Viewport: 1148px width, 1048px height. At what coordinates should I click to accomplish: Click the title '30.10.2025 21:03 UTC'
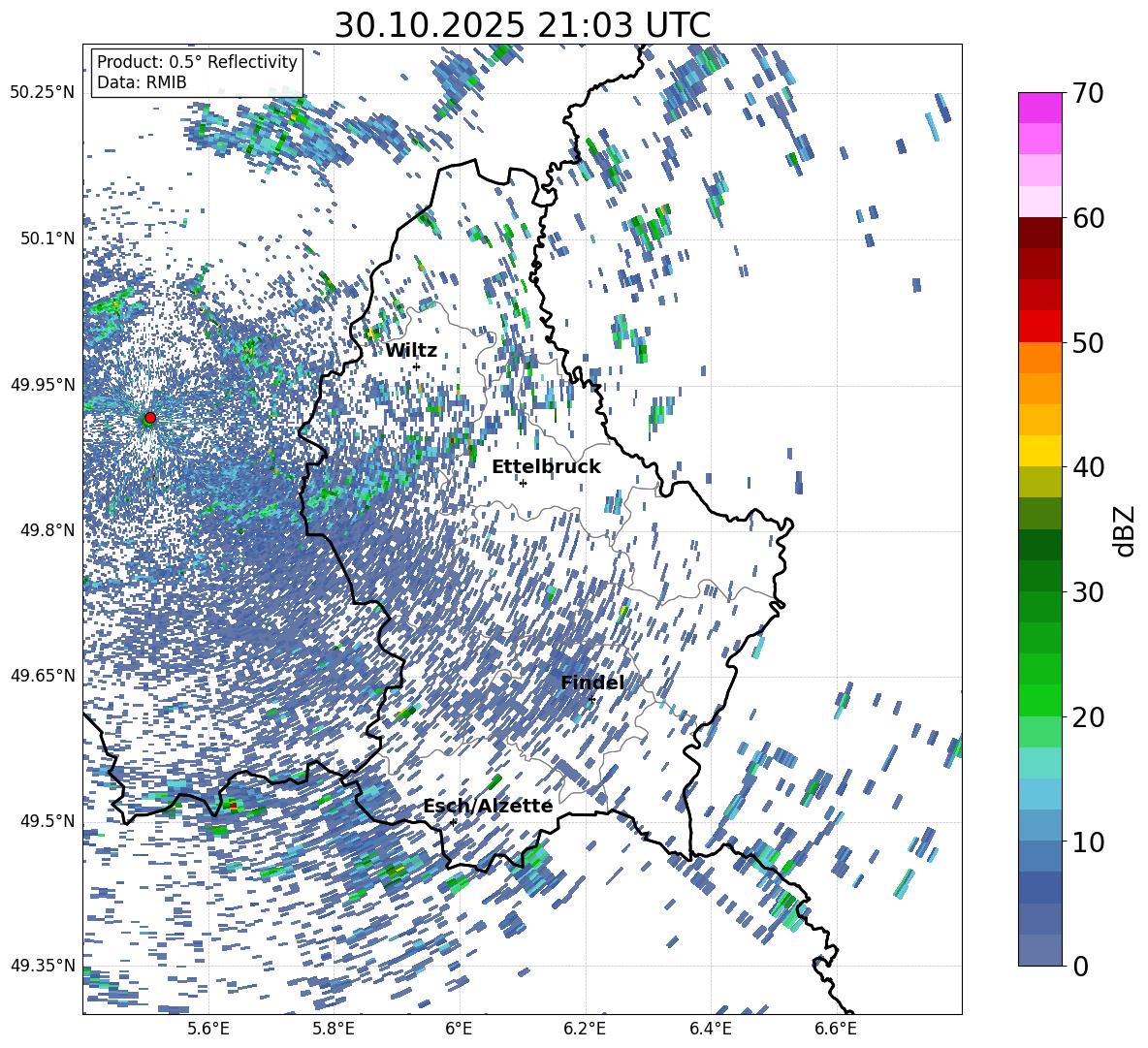point(523,25)
